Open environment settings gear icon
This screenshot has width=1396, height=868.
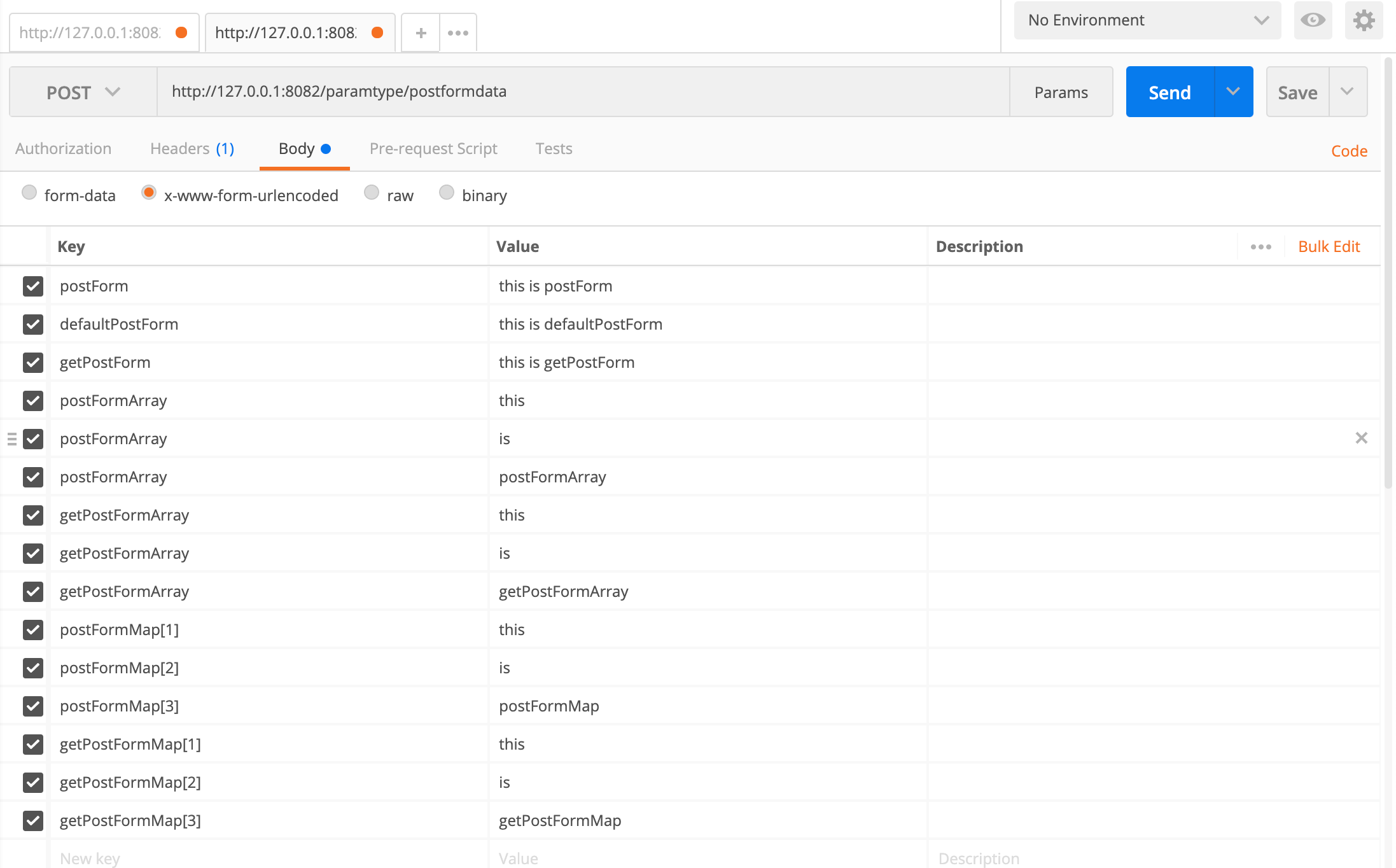(x=1364, y=20)
